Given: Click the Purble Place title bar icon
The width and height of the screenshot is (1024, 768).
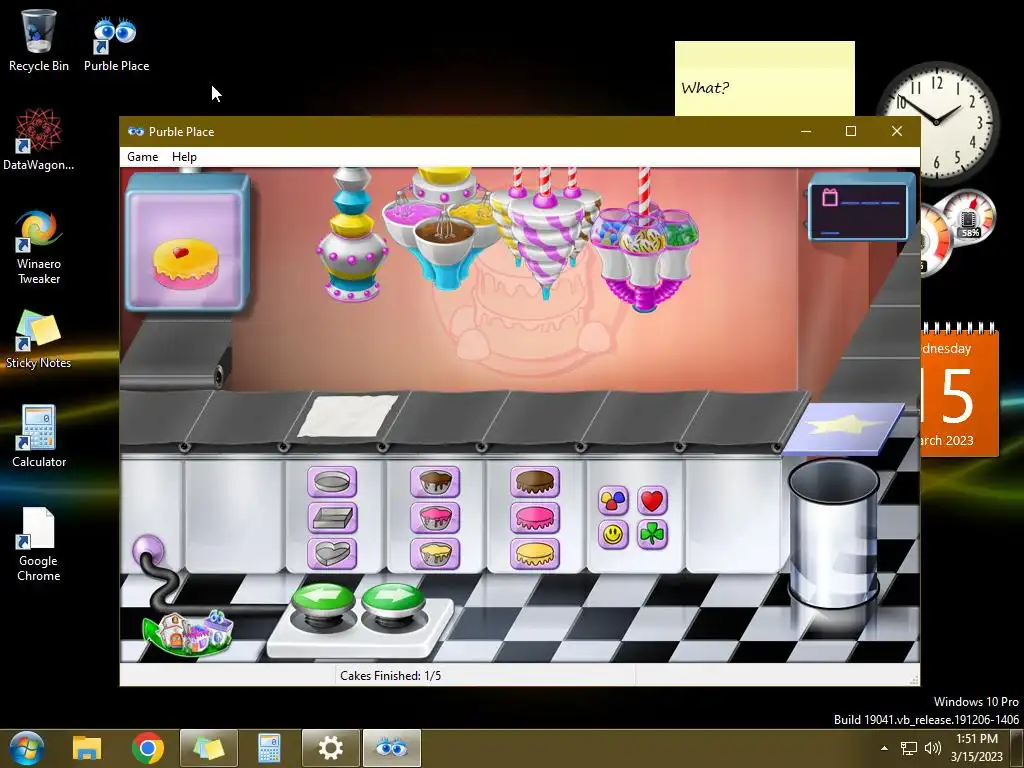Looking at the screenshot, I should 136,131.
